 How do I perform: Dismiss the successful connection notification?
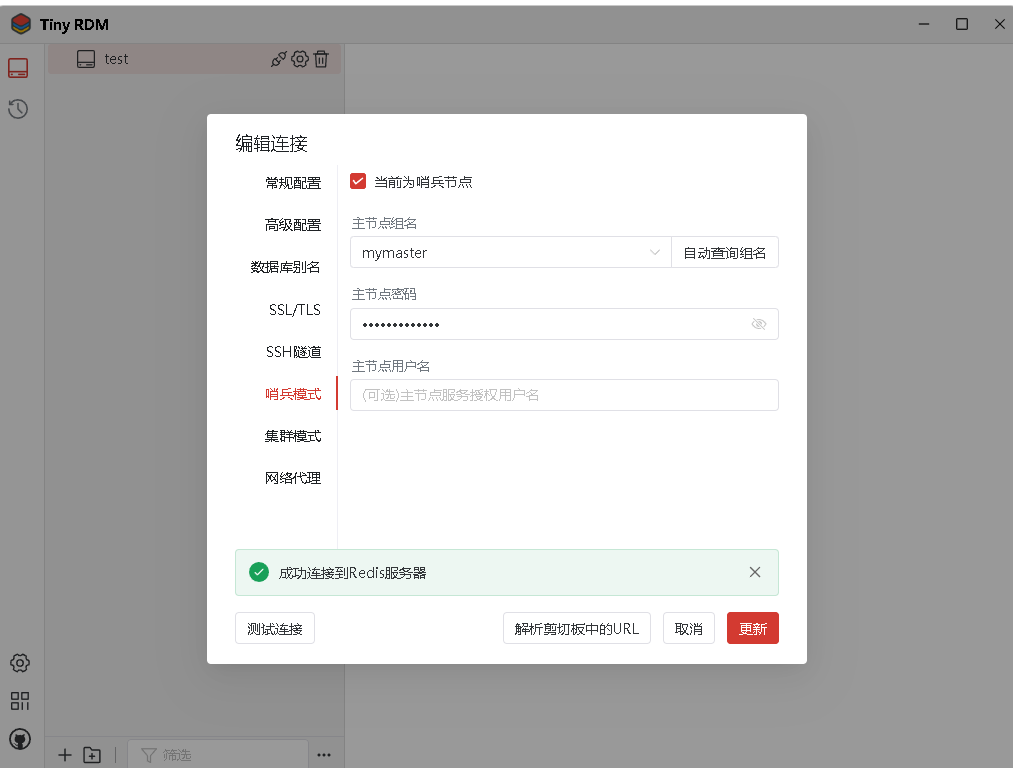pyautogui.click(x=755, y=571)
